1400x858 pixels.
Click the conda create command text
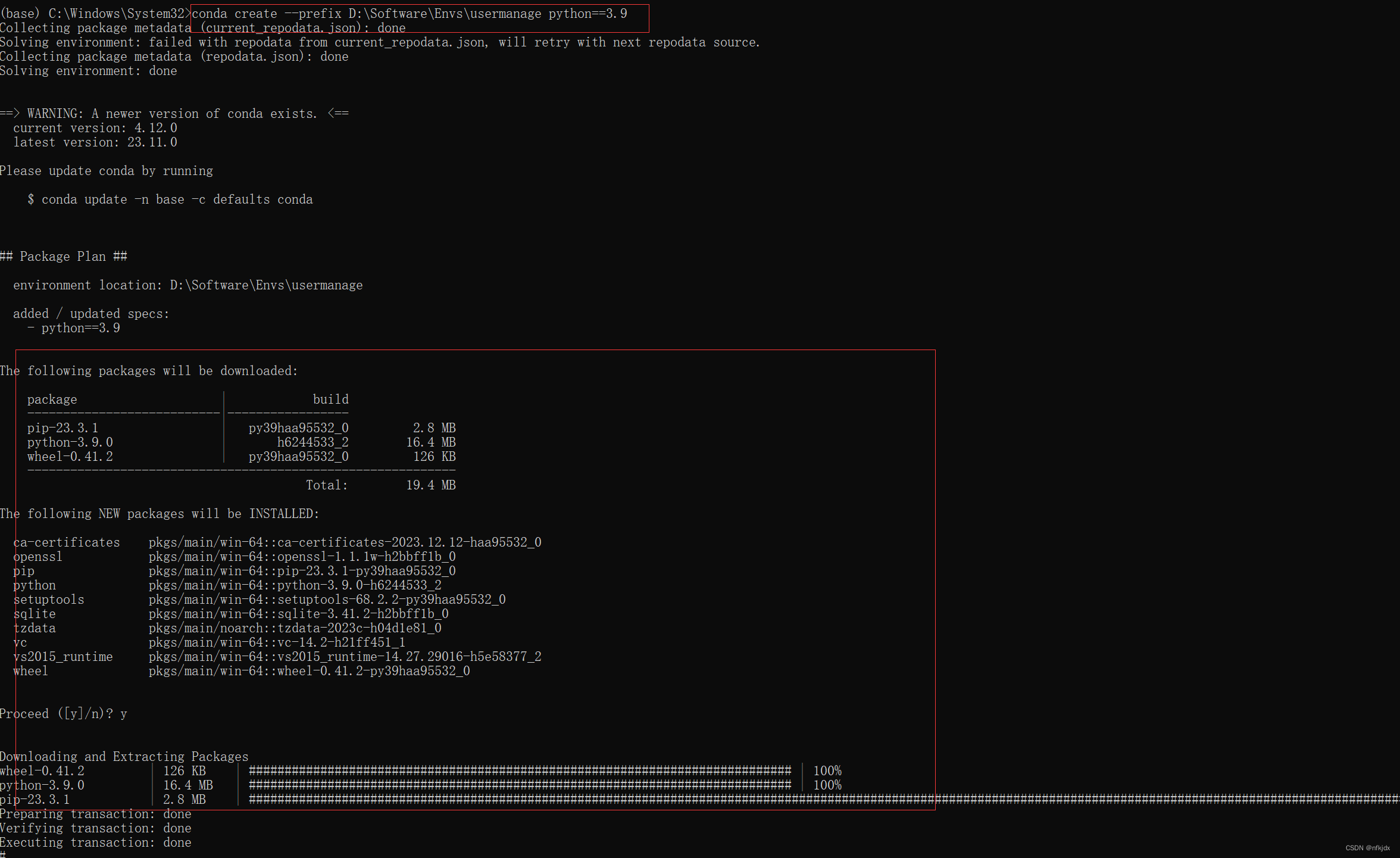409,14
